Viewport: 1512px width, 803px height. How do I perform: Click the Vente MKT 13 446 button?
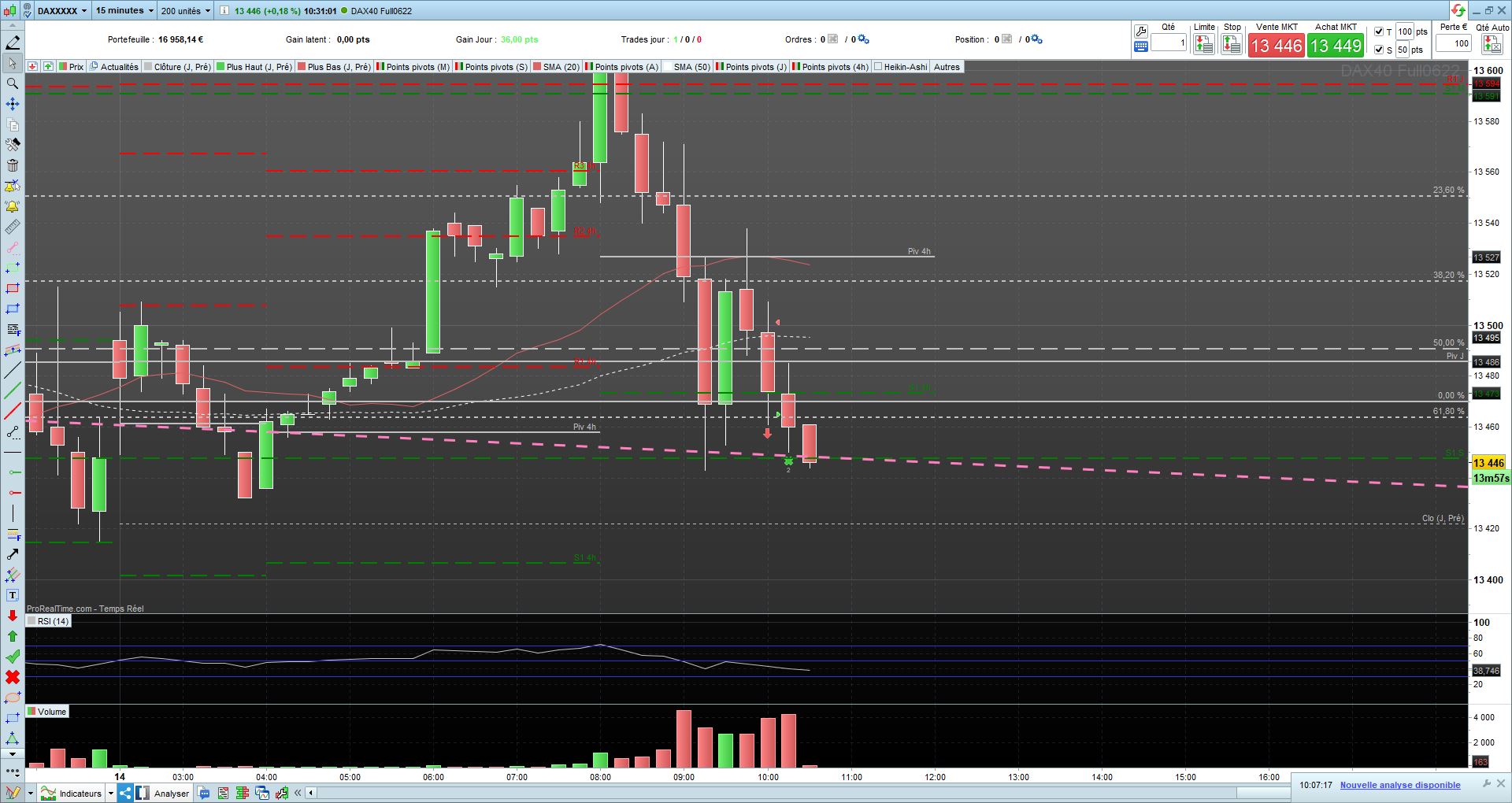(1277, 46)
